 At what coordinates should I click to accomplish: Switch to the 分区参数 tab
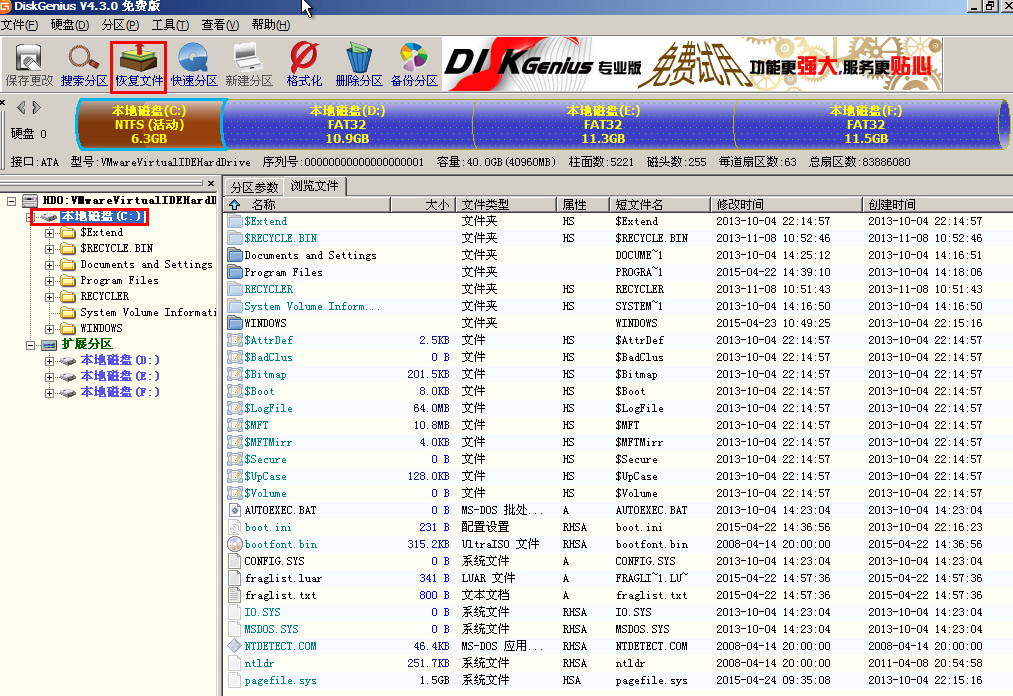coord(254,187)
